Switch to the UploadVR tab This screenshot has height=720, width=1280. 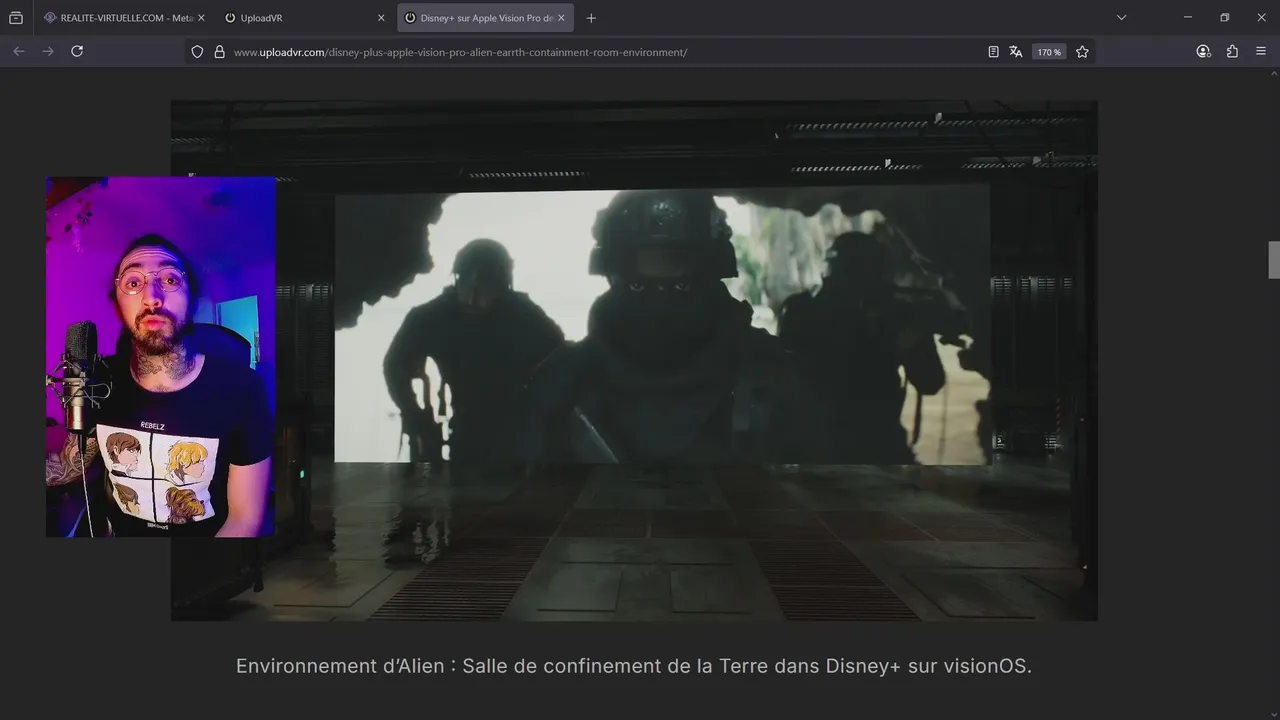click(305, 18)
